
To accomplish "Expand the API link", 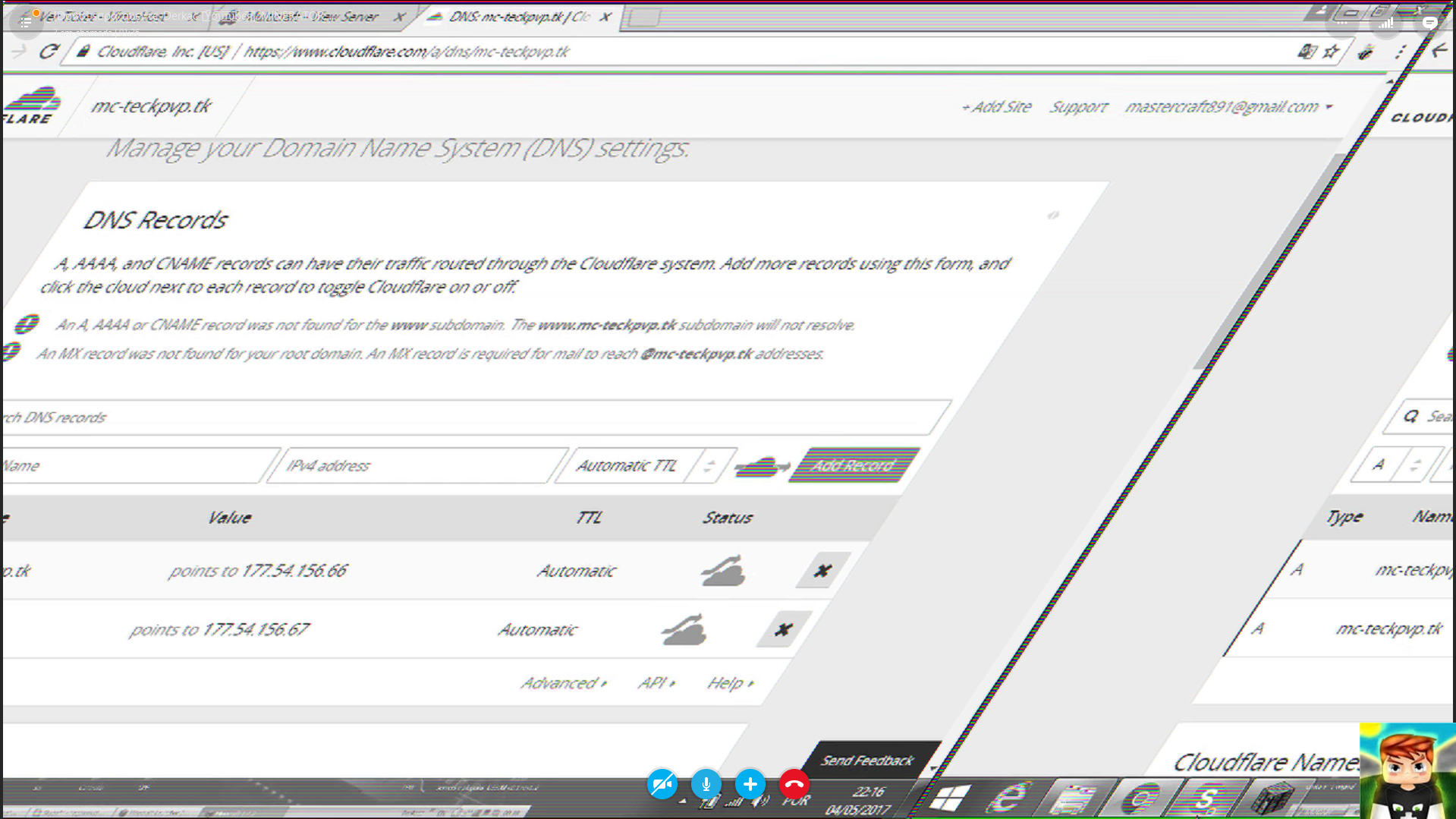I will click(x=656, y=683).
